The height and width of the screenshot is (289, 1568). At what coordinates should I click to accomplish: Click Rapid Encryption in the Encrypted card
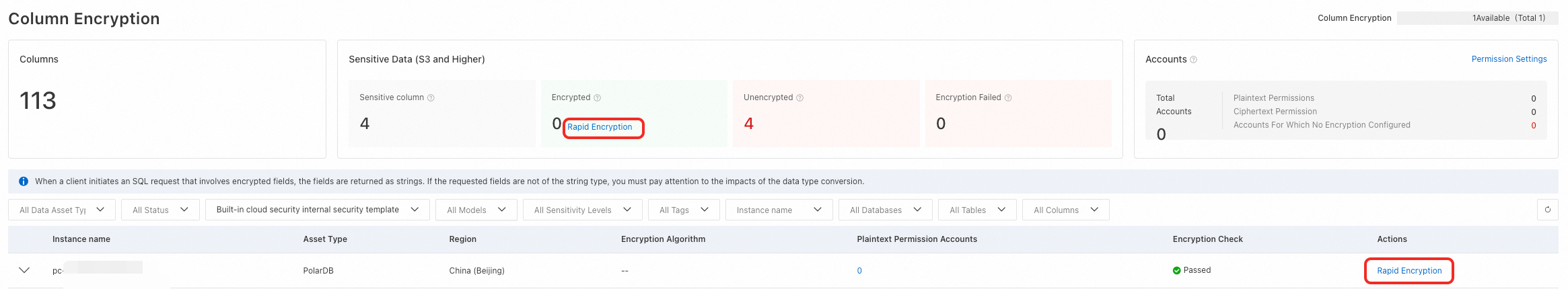point(600,127)
